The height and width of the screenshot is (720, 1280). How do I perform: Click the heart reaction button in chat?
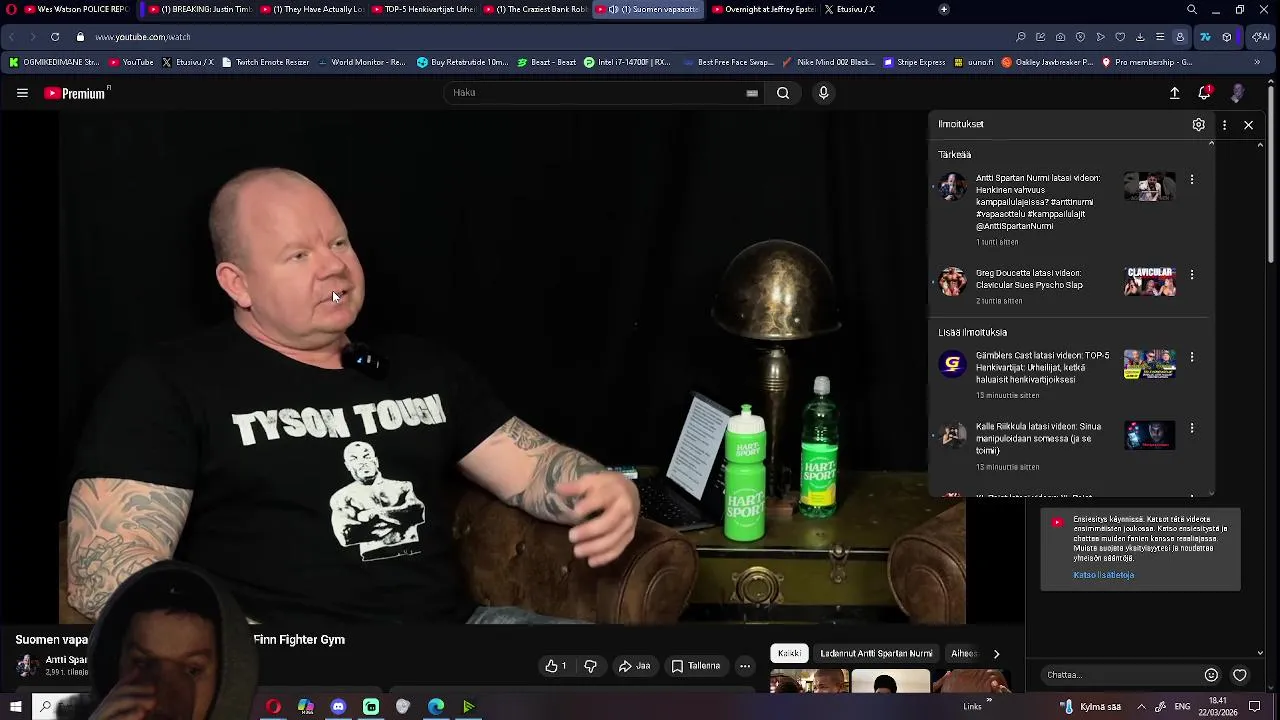[1240, 675]
